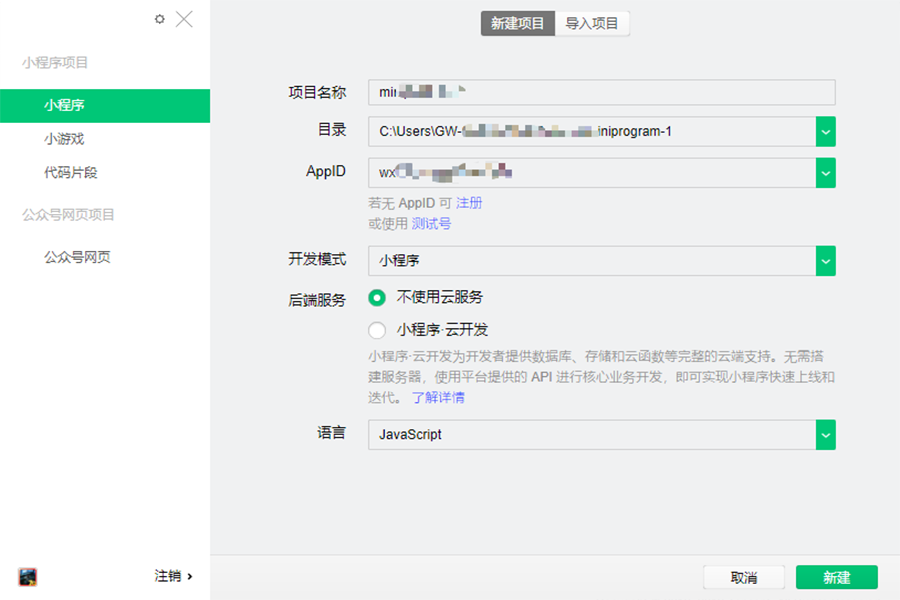Select 小程序 in the sidebar
Screen dimensions: 900x600
click(x=64, y=105)
